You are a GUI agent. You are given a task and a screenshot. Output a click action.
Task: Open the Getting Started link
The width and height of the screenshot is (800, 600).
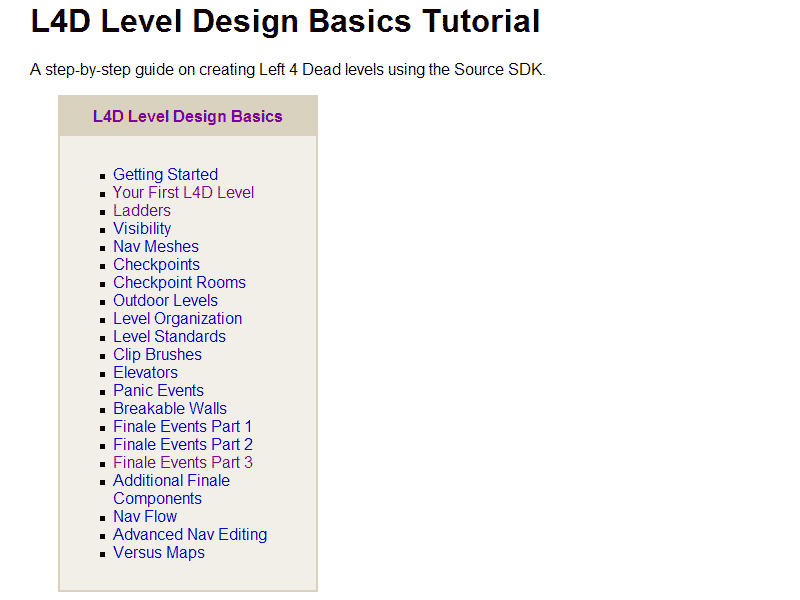[165, 175]
